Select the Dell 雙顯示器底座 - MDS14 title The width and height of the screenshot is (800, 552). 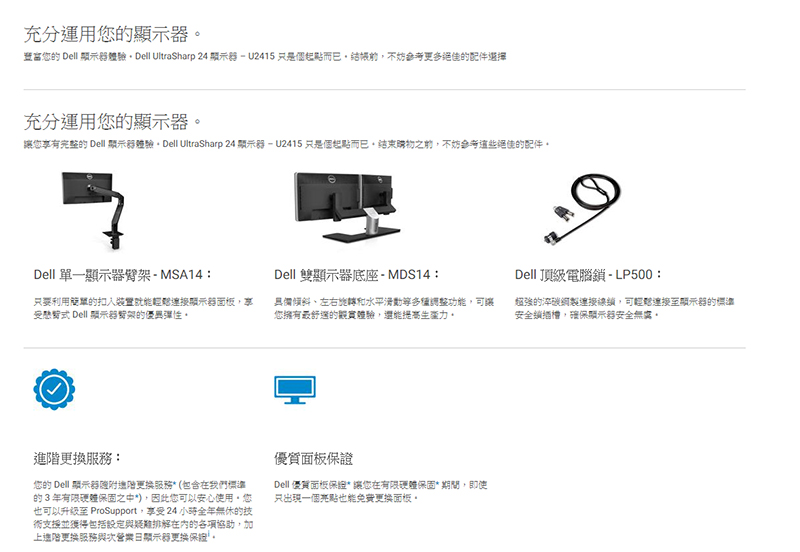[357, 274]
